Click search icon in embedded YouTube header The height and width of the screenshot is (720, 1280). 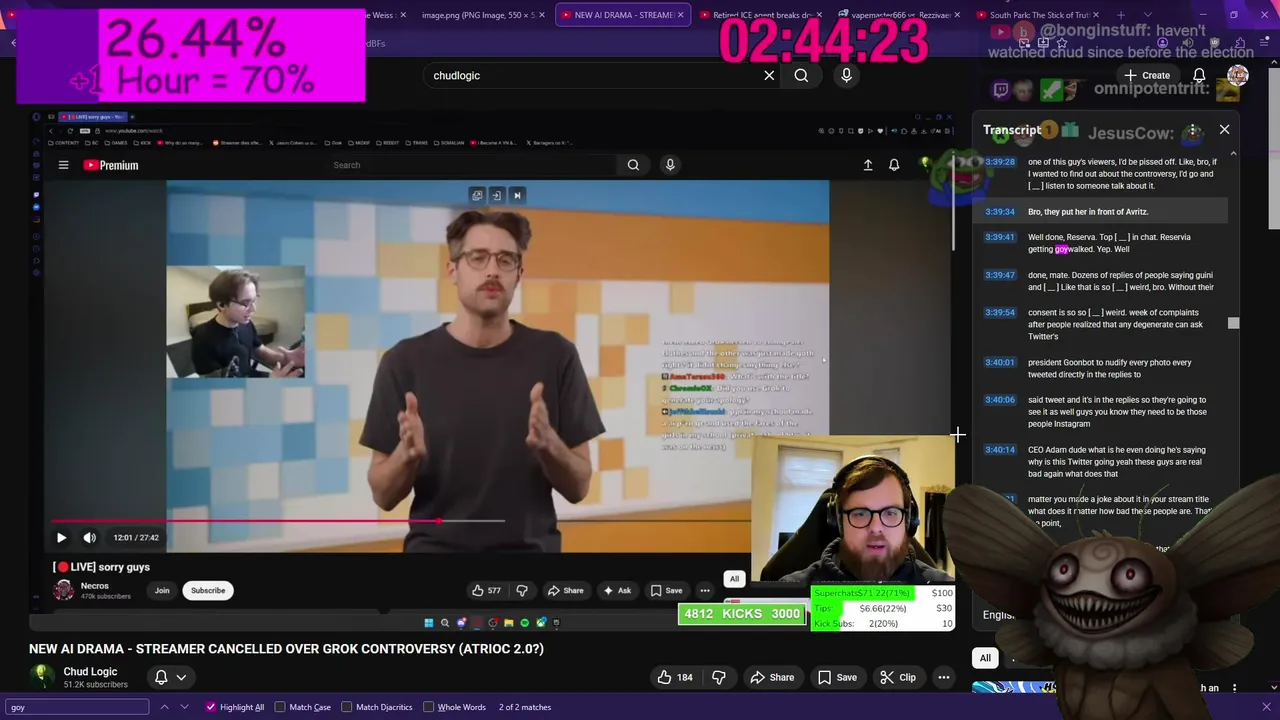(x=633, y=165)
